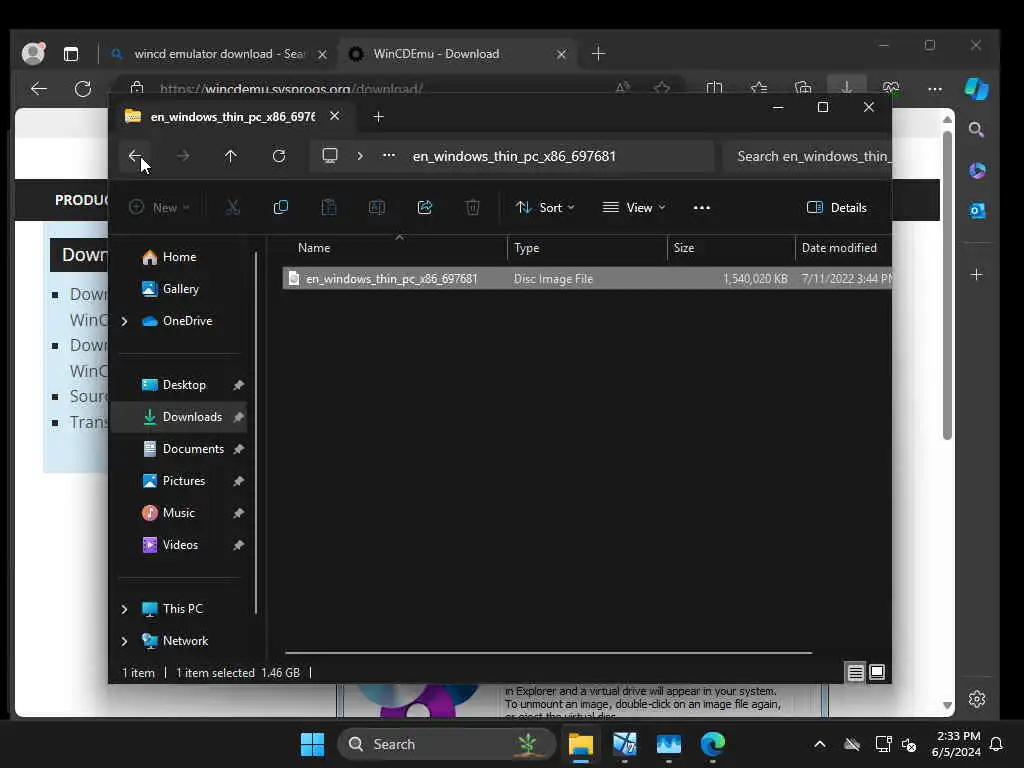Reload the Edge browser page

point(83,89)
